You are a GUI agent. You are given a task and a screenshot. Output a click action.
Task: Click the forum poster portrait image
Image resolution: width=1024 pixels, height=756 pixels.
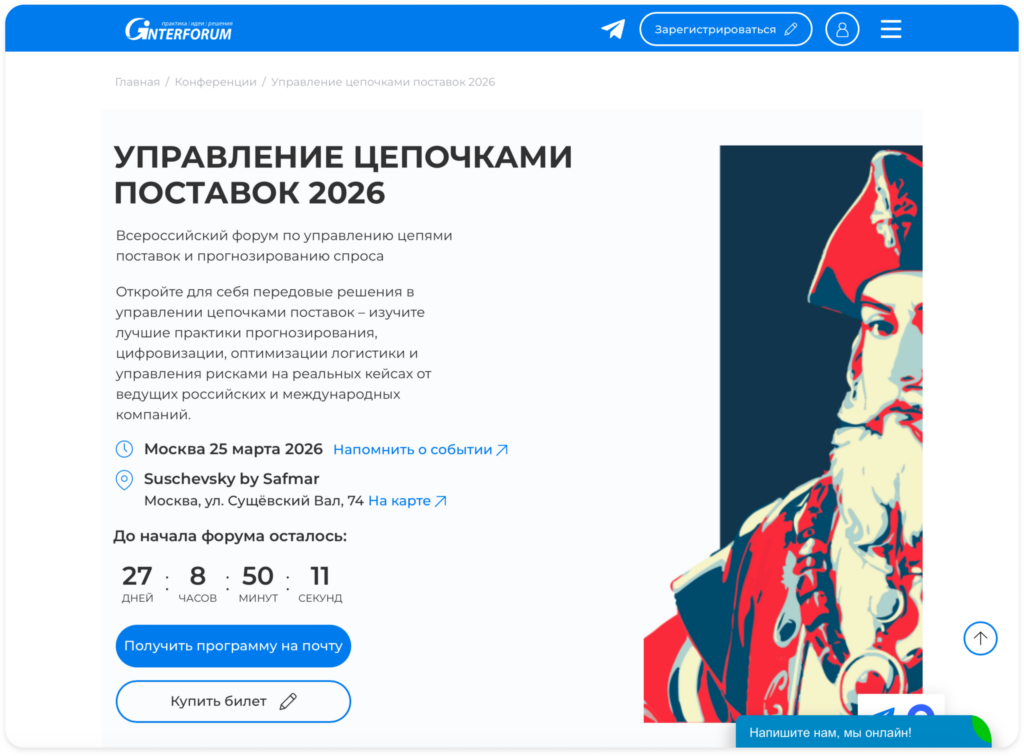coord(783,433)
